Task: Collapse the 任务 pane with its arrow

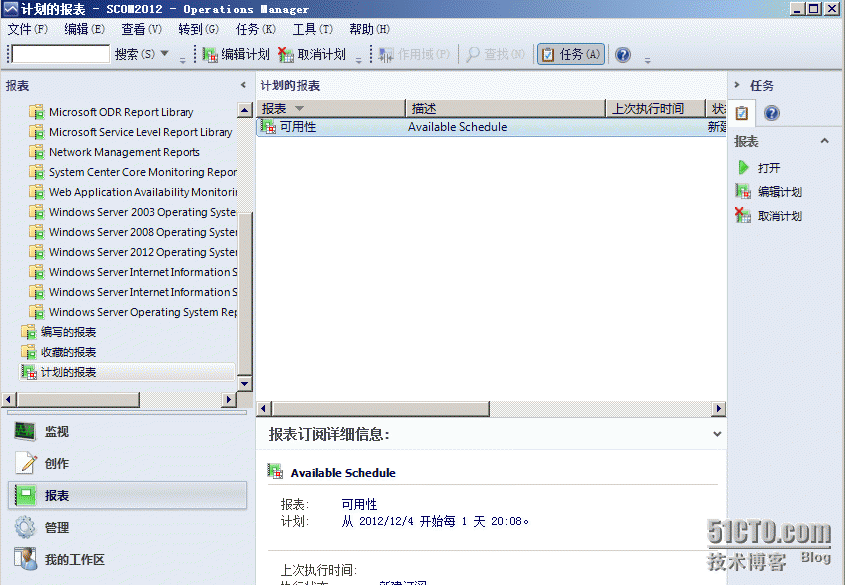Action: pyautogui.click(x=737, y=85)
